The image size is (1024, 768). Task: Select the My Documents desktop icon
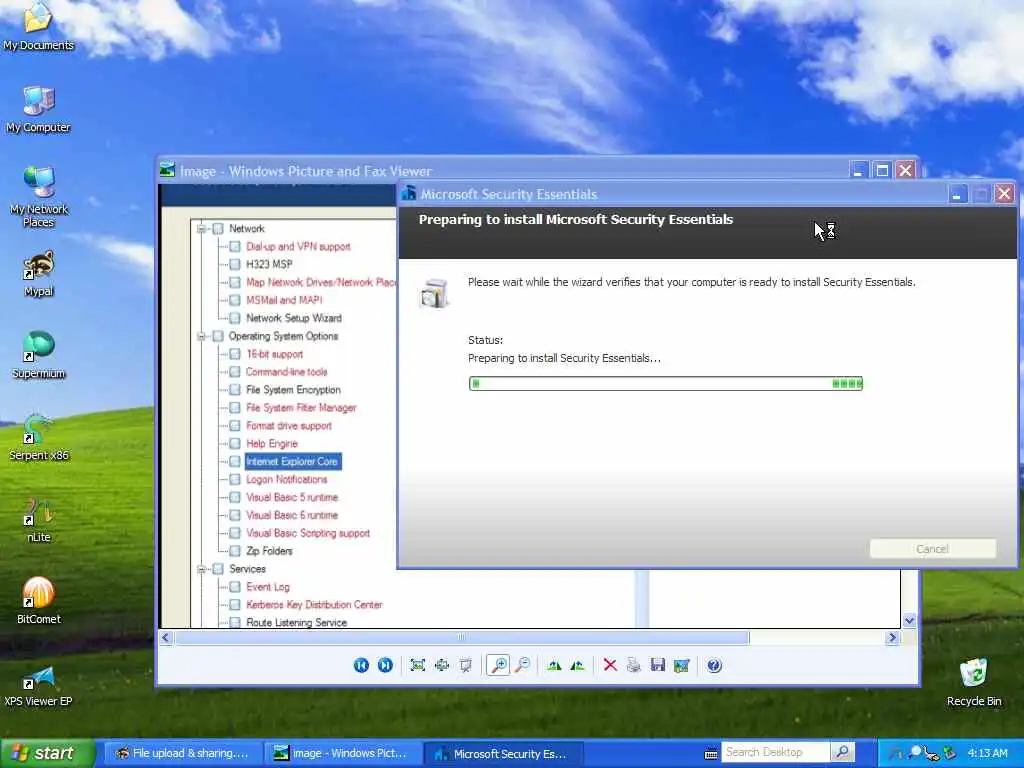[39, 27]
